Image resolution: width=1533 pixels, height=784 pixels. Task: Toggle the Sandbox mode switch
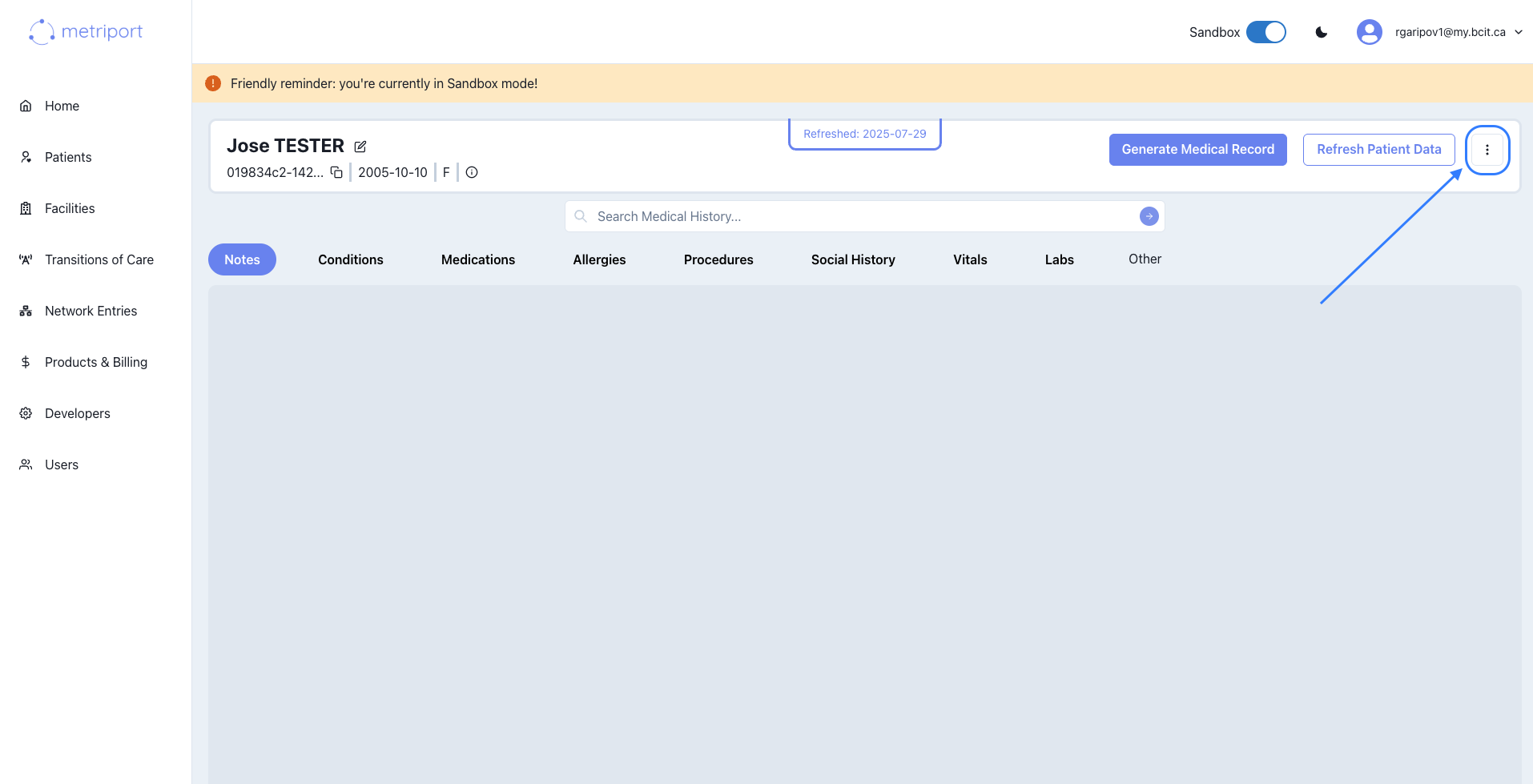(x=1265, y=32)
